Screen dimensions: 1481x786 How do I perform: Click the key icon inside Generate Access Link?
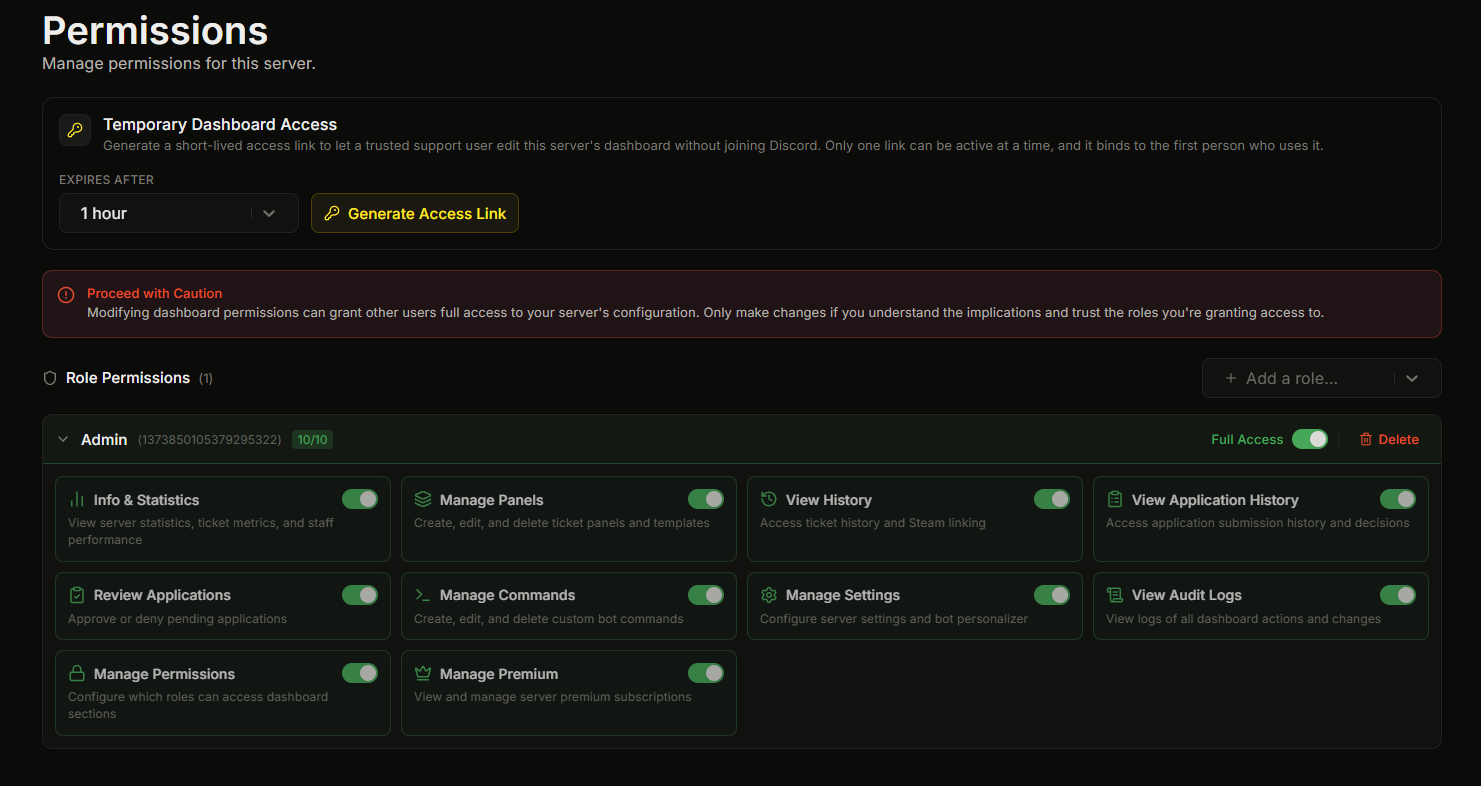[x=332, y=213]
